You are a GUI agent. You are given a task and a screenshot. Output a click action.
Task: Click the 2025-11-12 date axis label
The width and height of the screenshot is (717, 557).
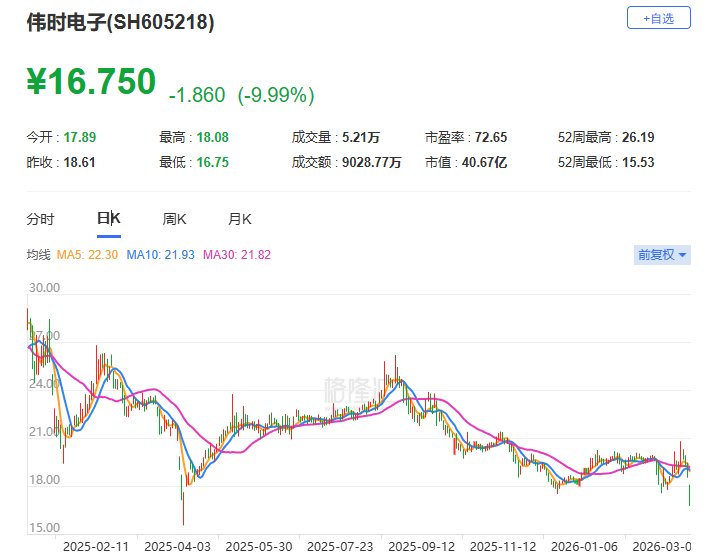[x=503, y=546]
